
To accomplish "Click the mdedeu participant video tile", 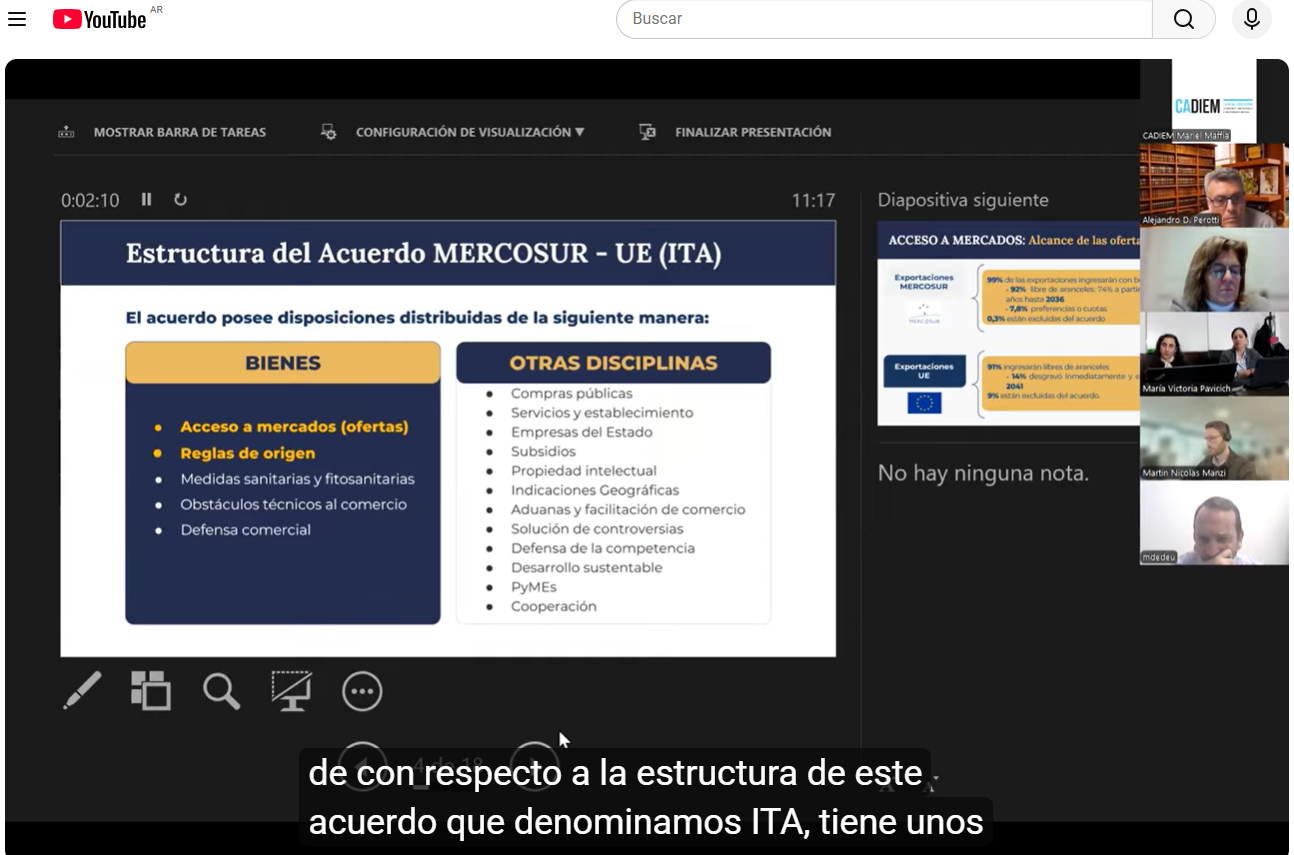I will 1214,523.
